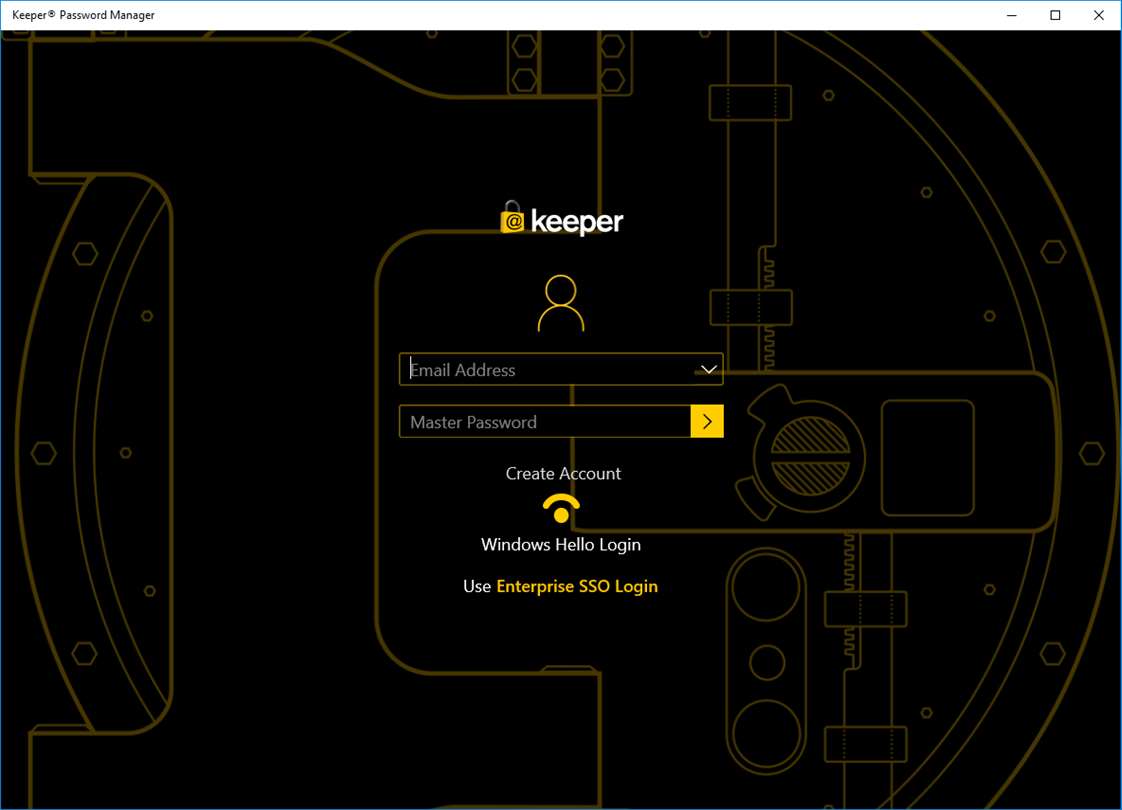Focus the Master Password field
Screen dimensions: 1122x810
[545, 421]
